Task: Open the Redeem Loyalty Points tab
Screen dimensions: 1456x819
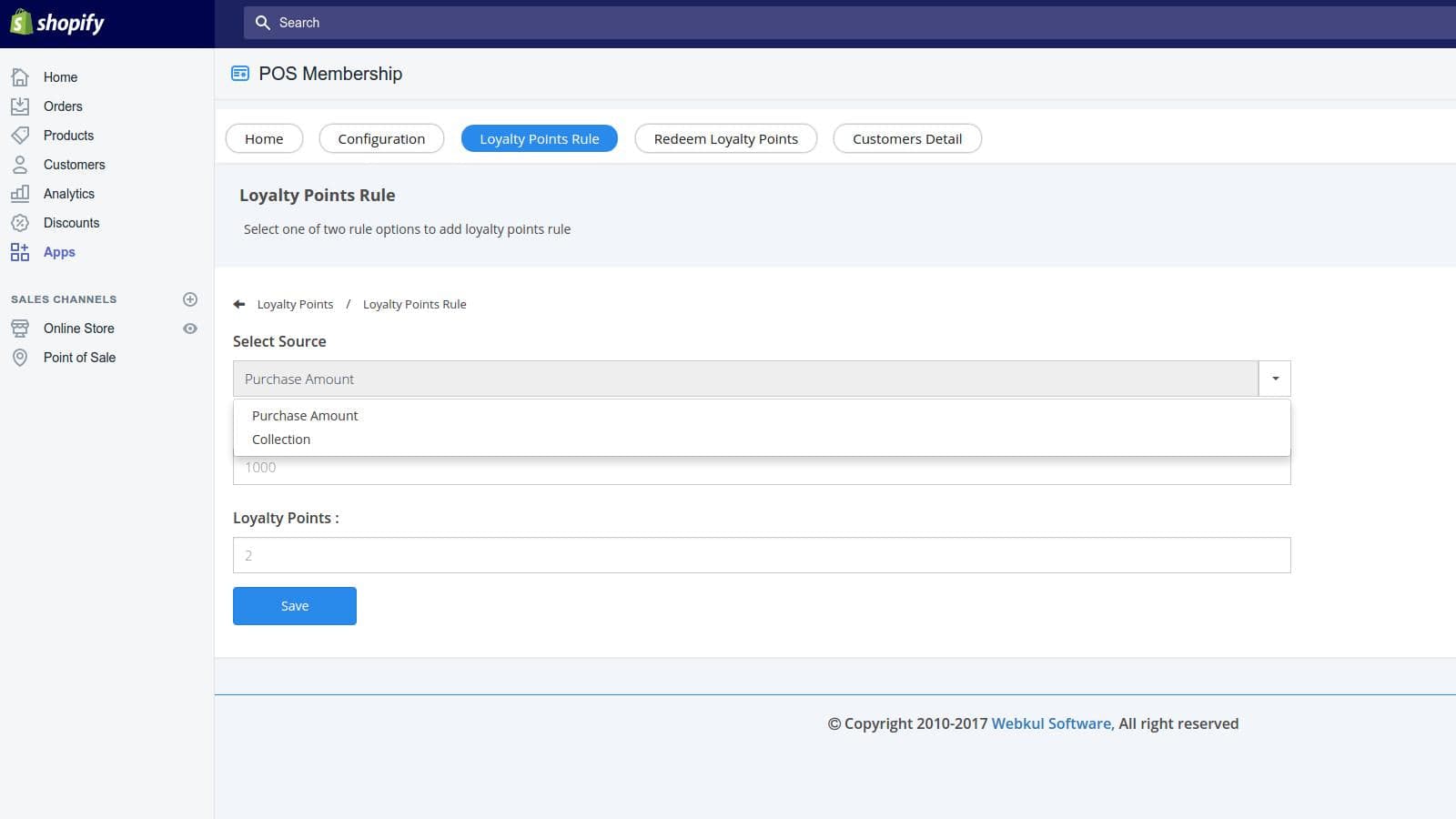Action: 725,139
